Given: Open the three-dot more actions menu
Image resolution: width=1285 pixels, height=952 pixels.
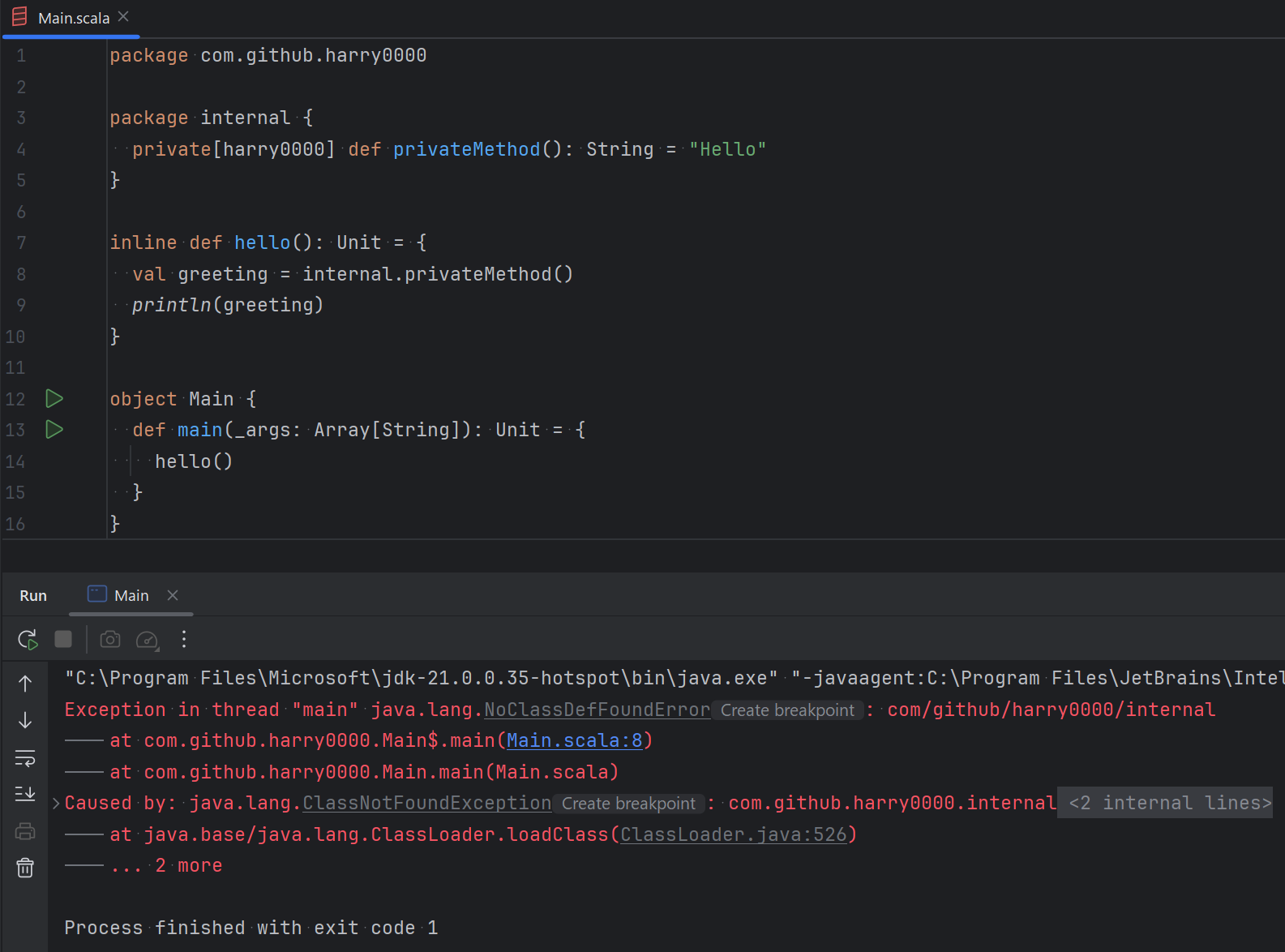Looking at the screenshot, I should (x=184, y=639).
